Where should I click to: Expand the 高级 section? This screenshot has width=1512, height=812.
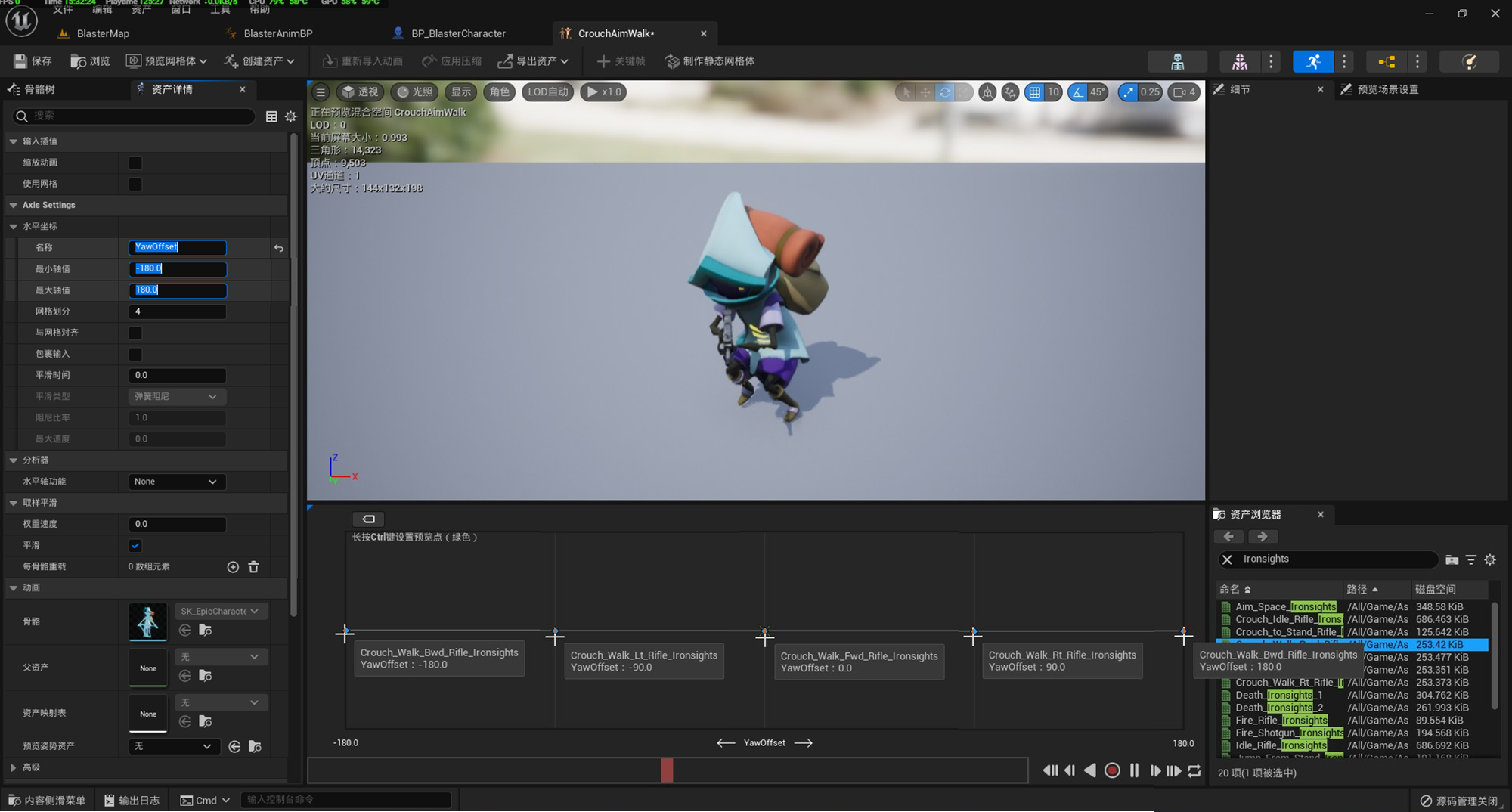(13, 767)
